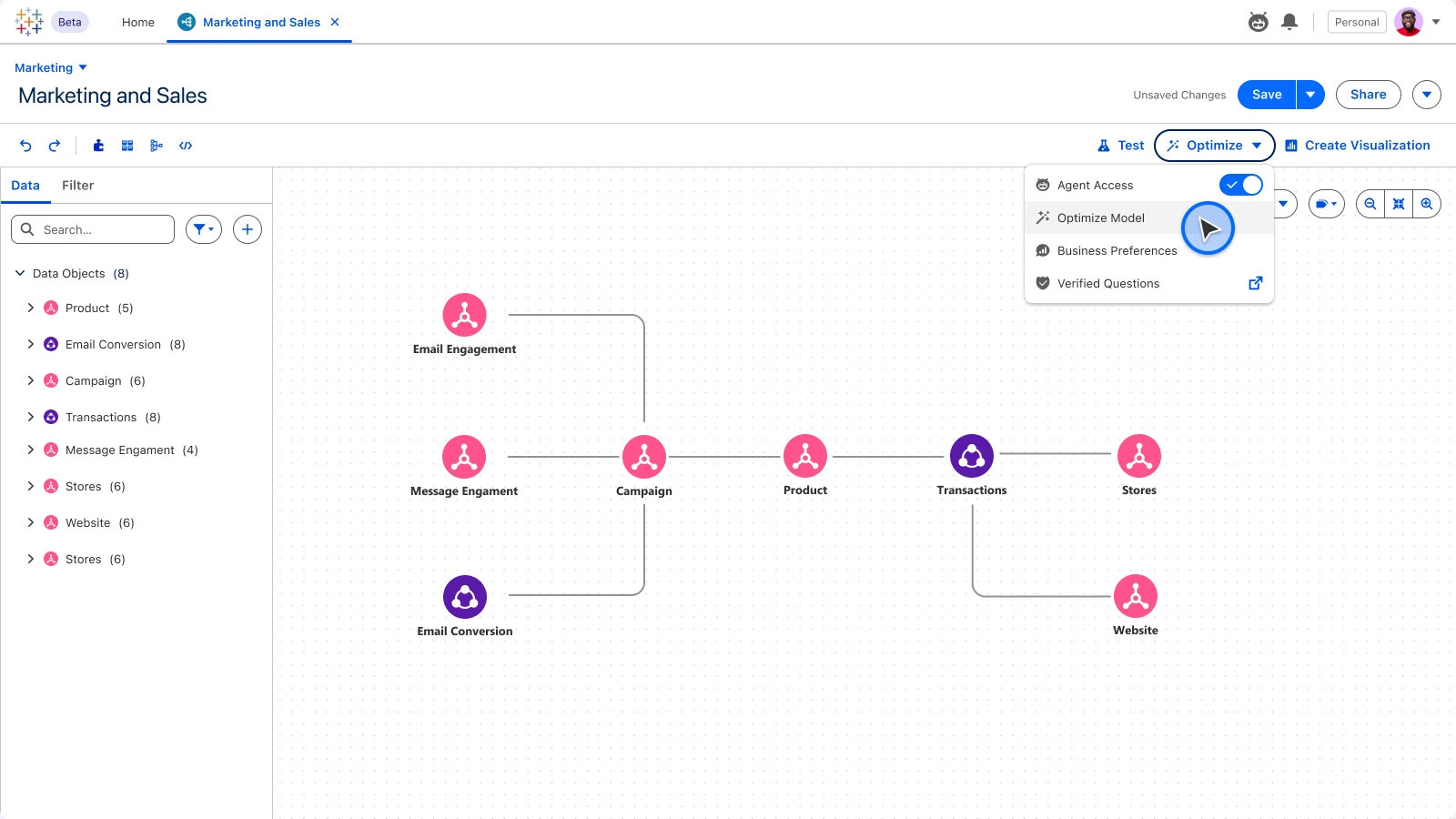Open the Marketing workspace dropdown
The width and height of the screenshot is (1456, 819).
(51, 68)
